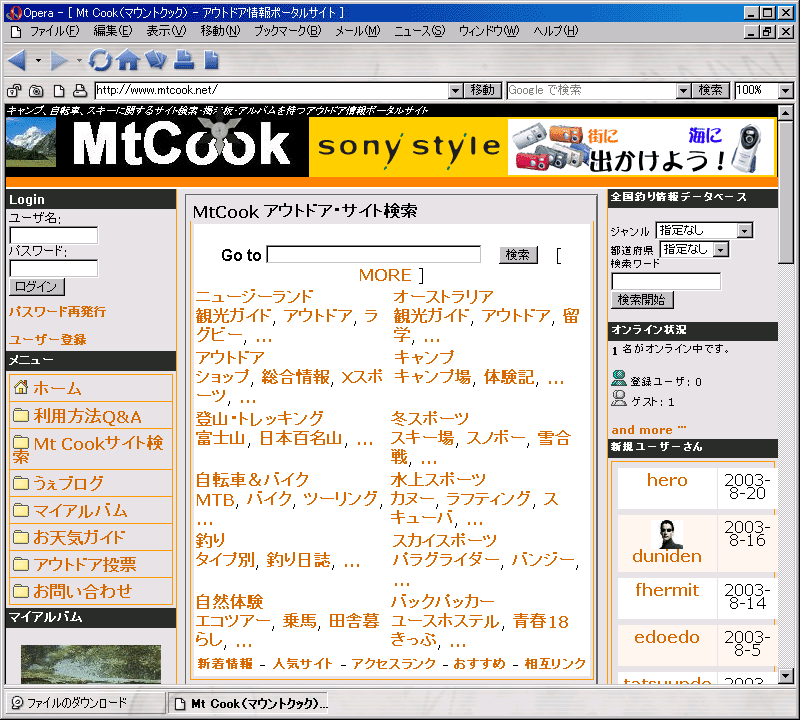Open the ファイル(F) menu

(55, 32)
